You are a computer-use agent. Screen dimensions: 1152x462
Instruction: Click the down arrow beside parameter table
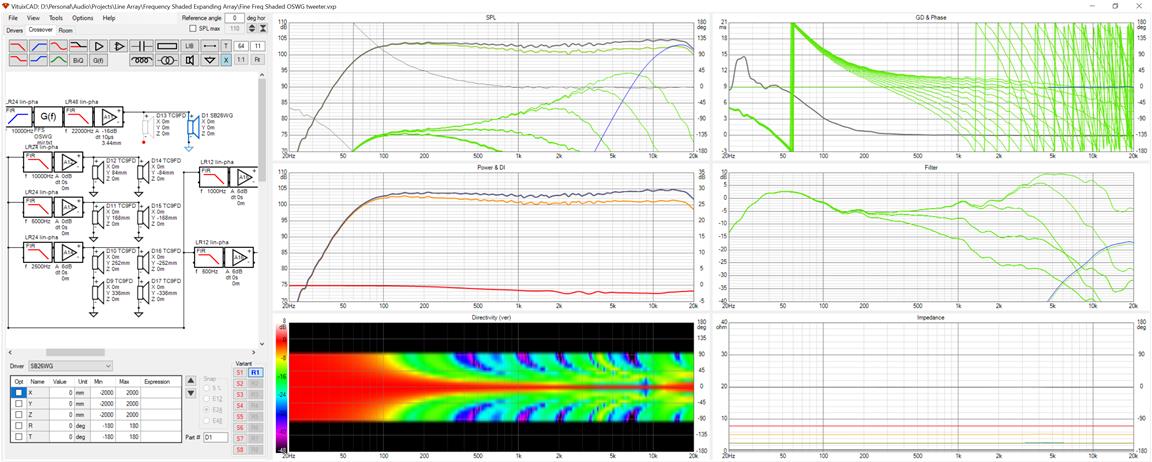(x=190, y=393)
